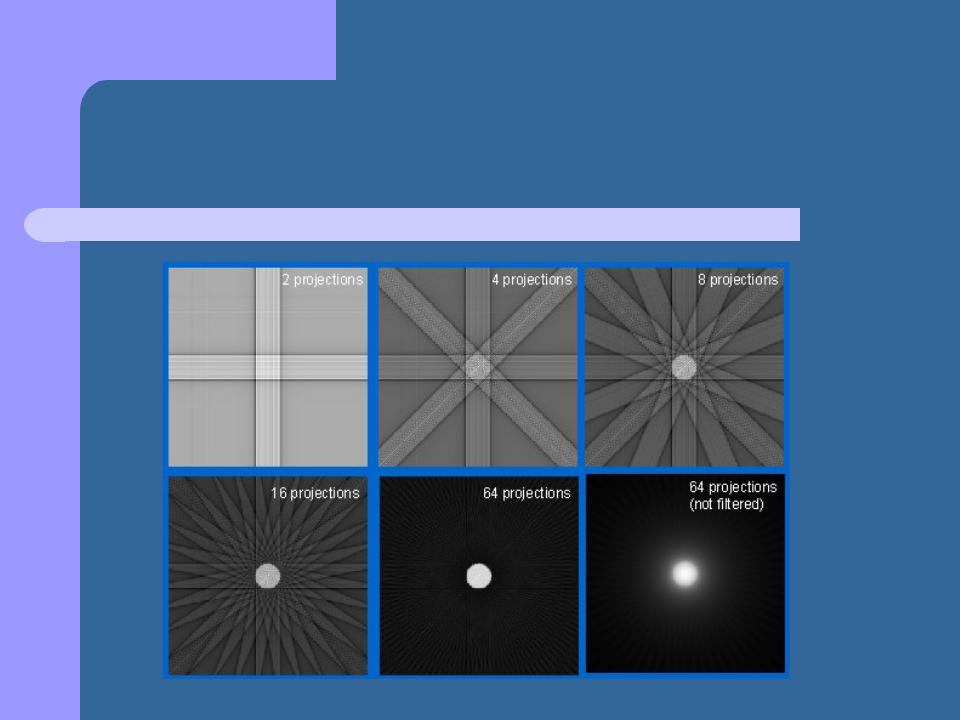Viewport: 960px width, 720px height.
Task: Select the 16 projections reconstruction image
Action: pos(268,576)
